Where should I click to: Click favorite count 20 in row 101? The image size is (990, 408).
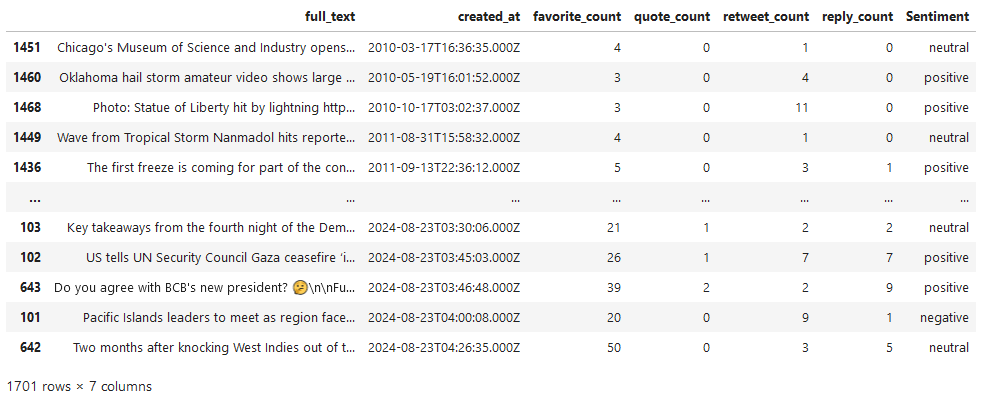[614, 318]
